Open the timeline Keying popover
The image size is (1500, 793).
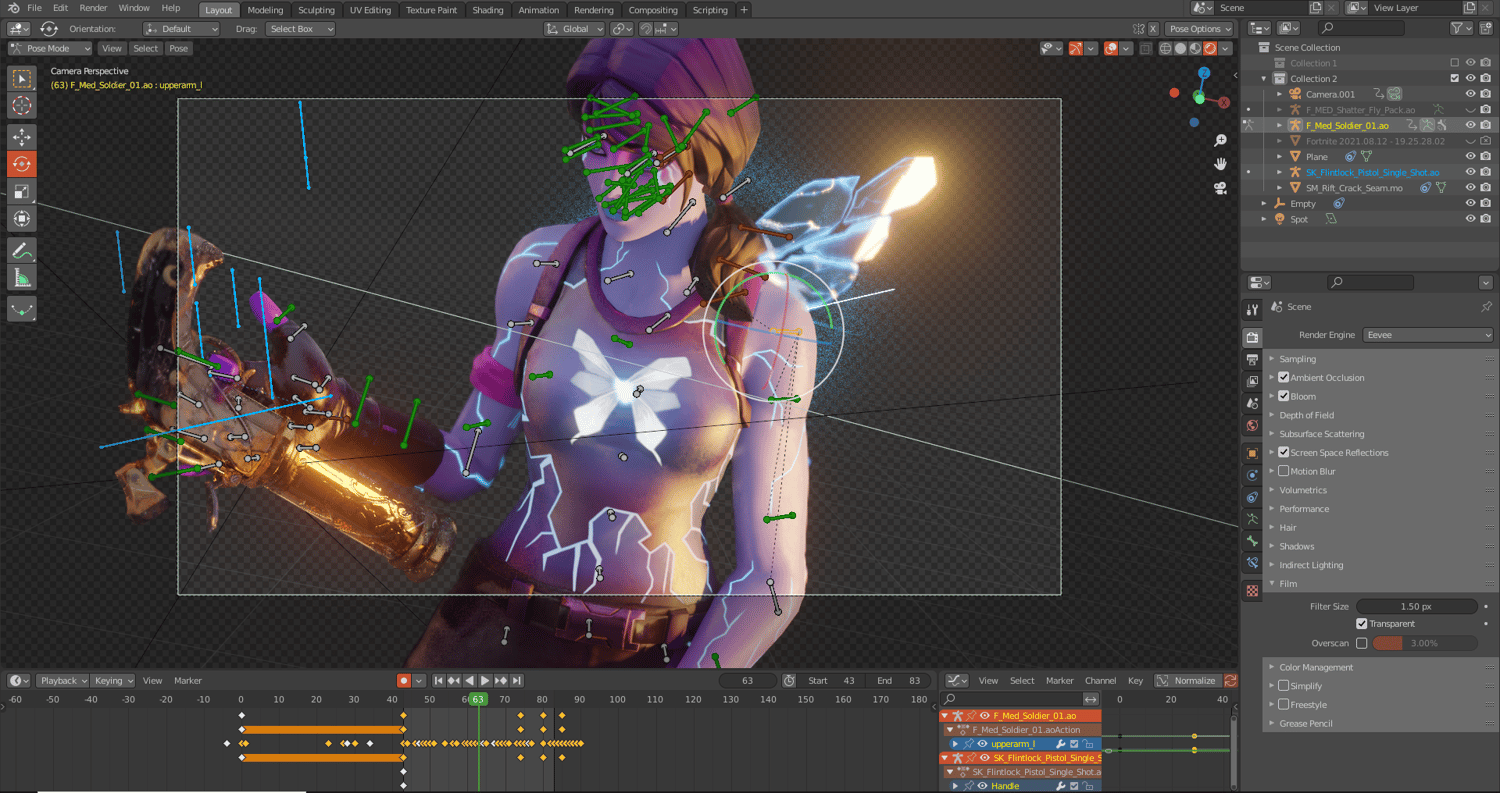click(114, 680)
